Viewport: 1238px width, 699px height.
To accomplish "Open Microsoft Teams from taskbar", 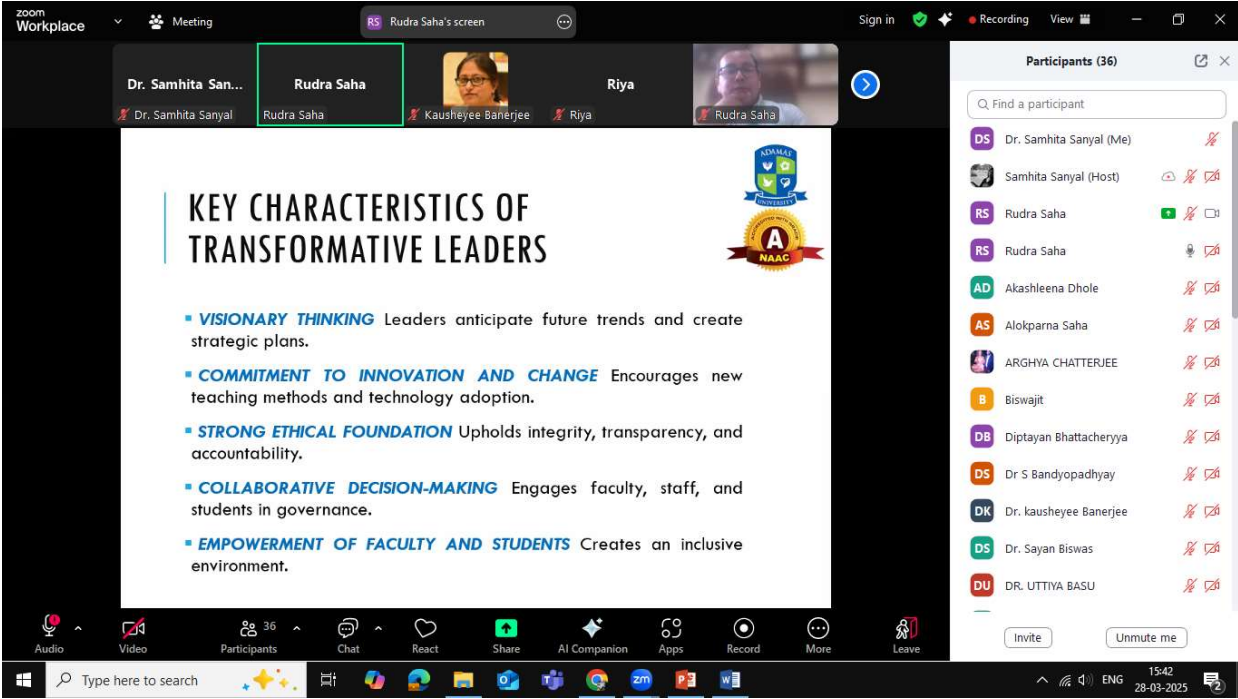I will [552, 680].
